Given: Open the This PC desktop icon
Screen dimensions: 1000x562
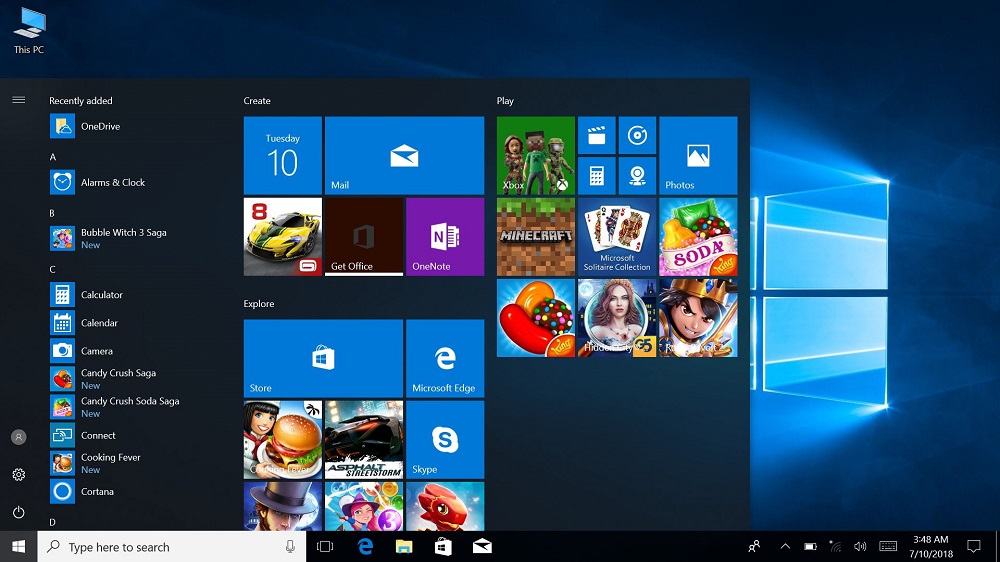Looking at the screenshot, I should (x=29, y=31).
